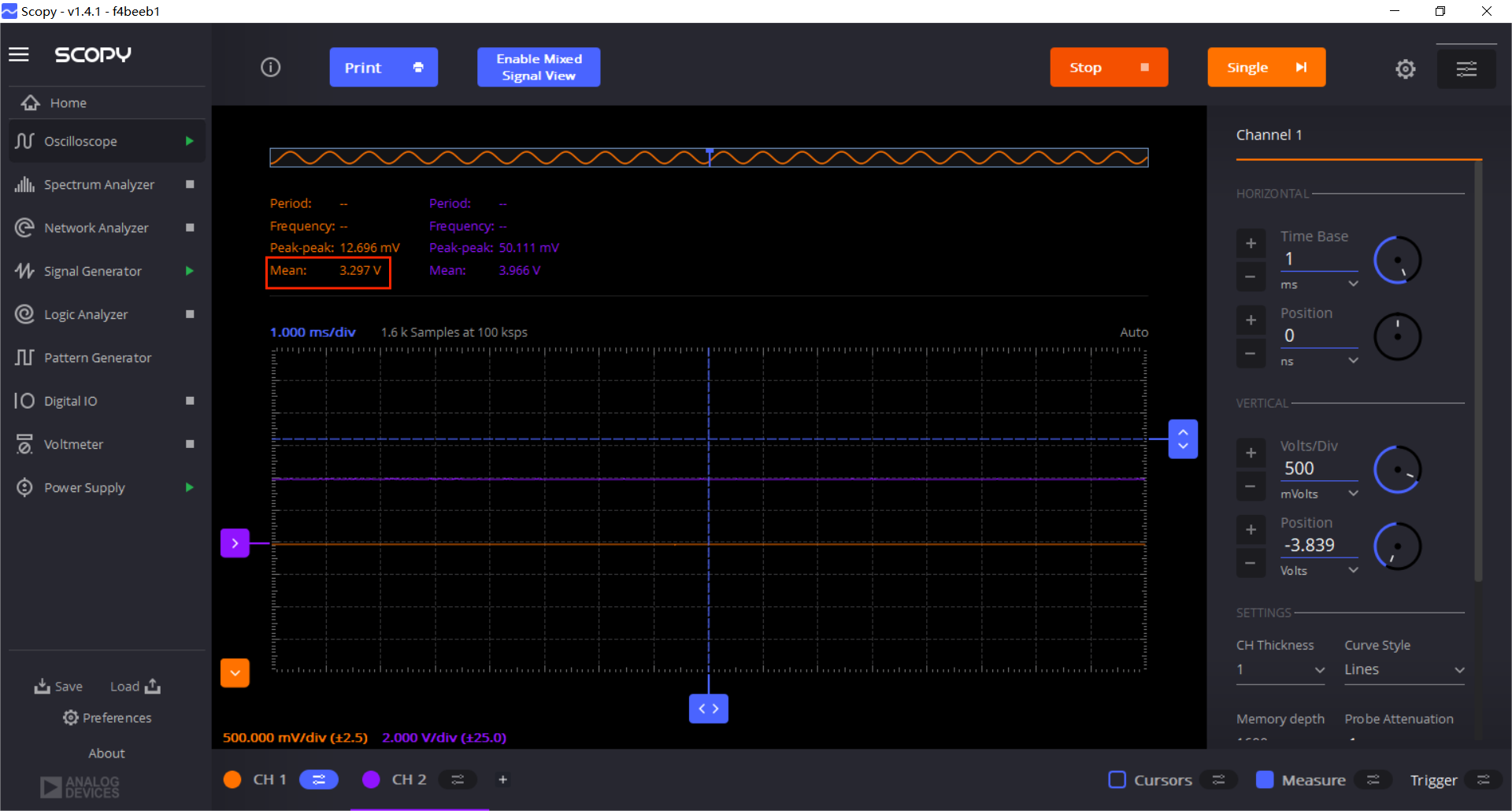The width and height of the screenshot is (1512, 811).
Task: Toggle CH 2 channel visibility
Action: 371,780
